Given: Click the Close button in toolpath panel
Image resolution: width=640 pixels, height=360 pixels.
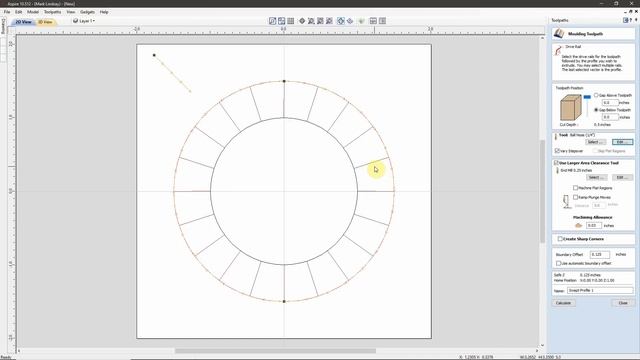Looking at the screenshot, I should click(623, 303).
